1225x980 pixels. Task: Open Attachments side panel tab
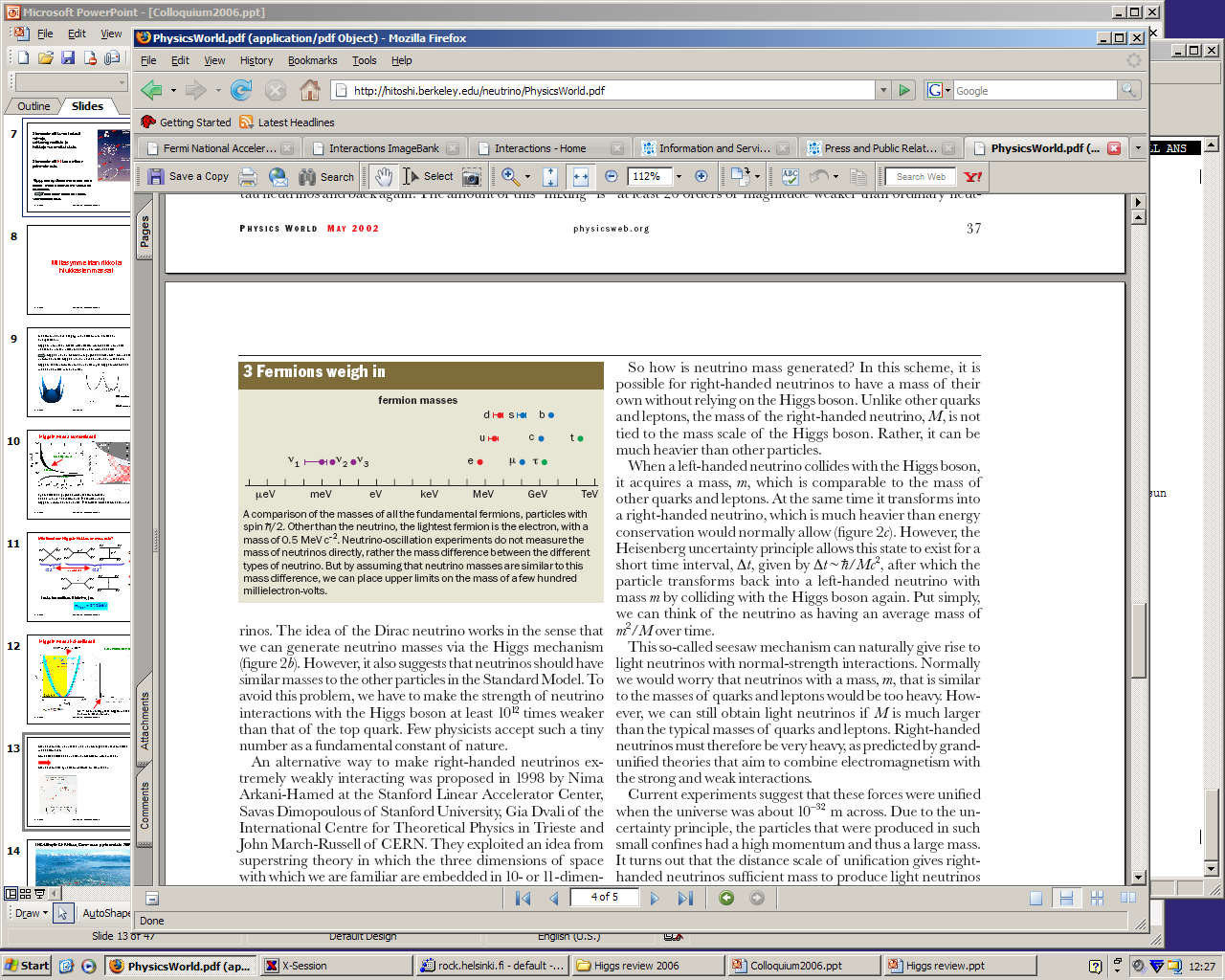pos(145,720)
